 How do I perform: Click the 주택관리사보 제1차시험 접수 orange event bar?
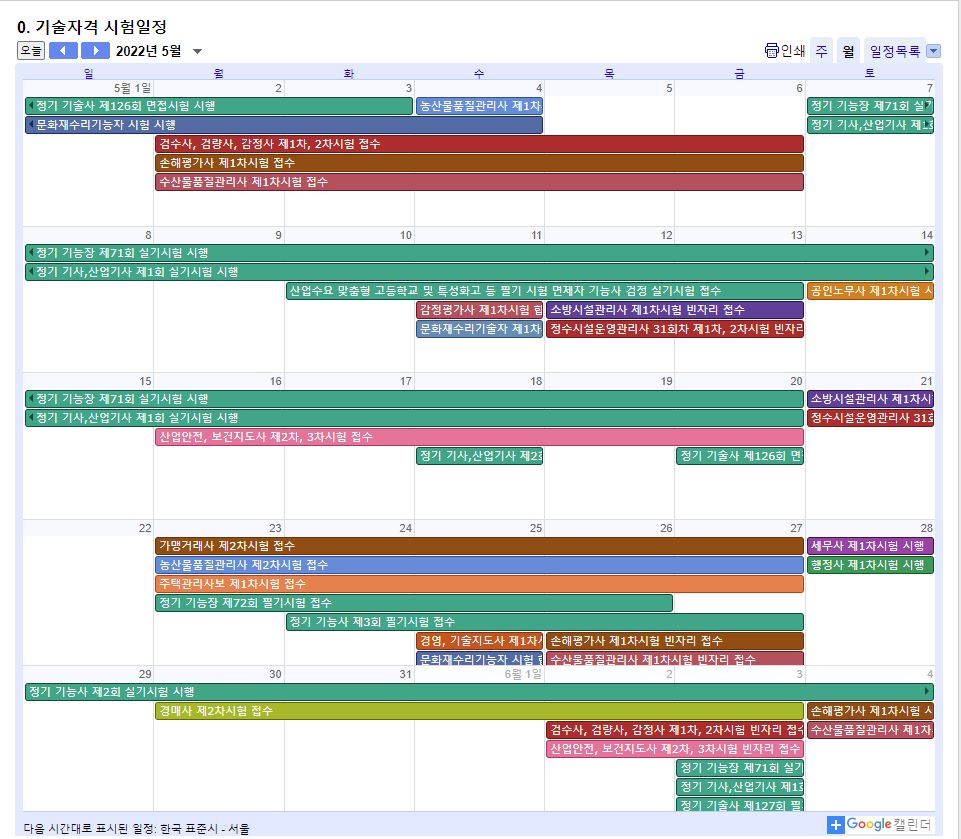tap(479, 584)
